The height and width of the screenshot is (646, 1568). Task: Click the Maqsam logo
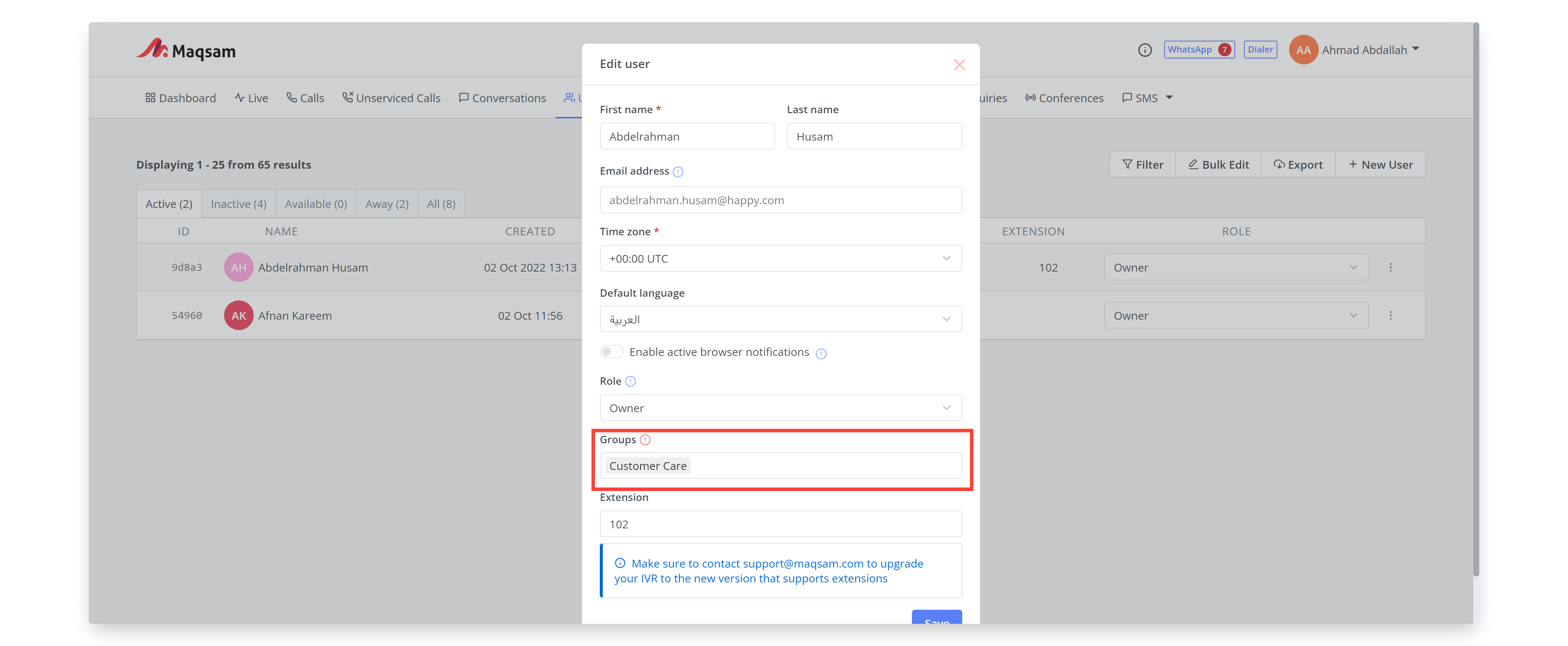pyautogui.click(x=186, y=50)
